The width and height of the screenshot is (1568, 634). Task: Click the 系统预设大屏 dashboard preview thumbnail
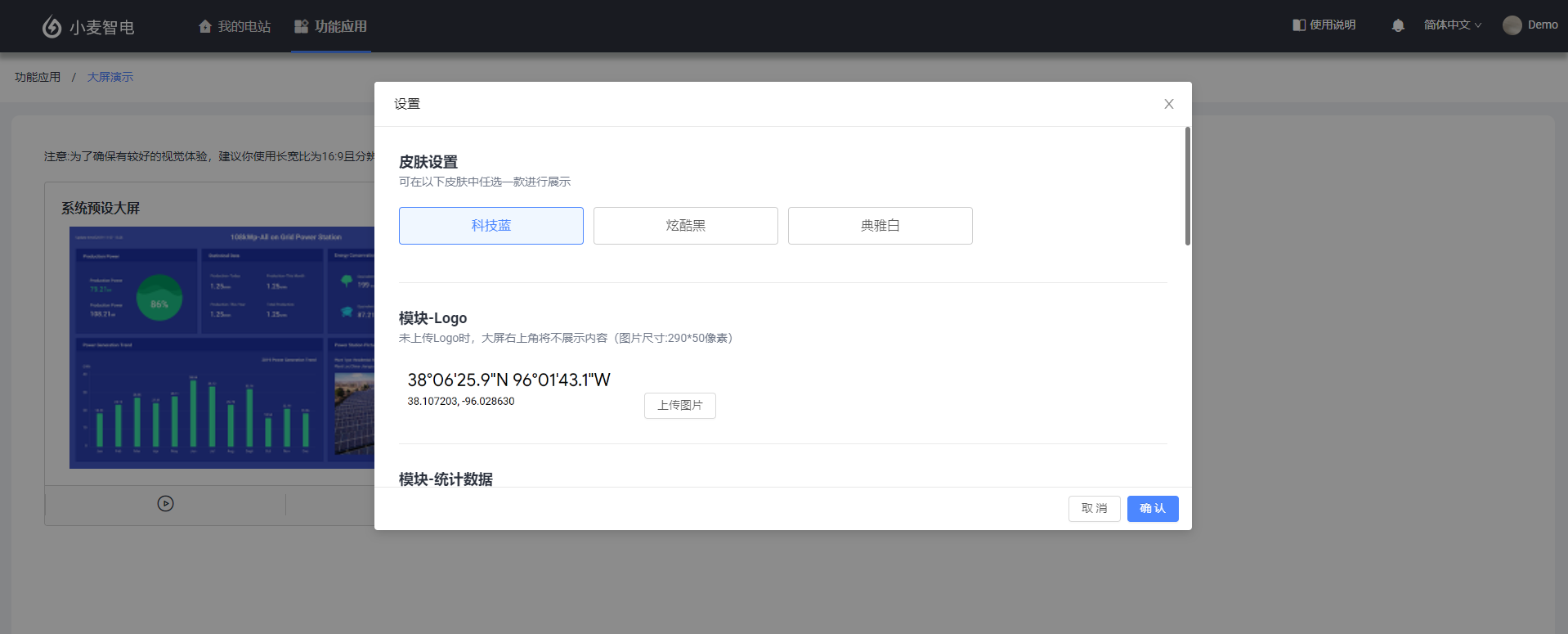tap(222, 347)
